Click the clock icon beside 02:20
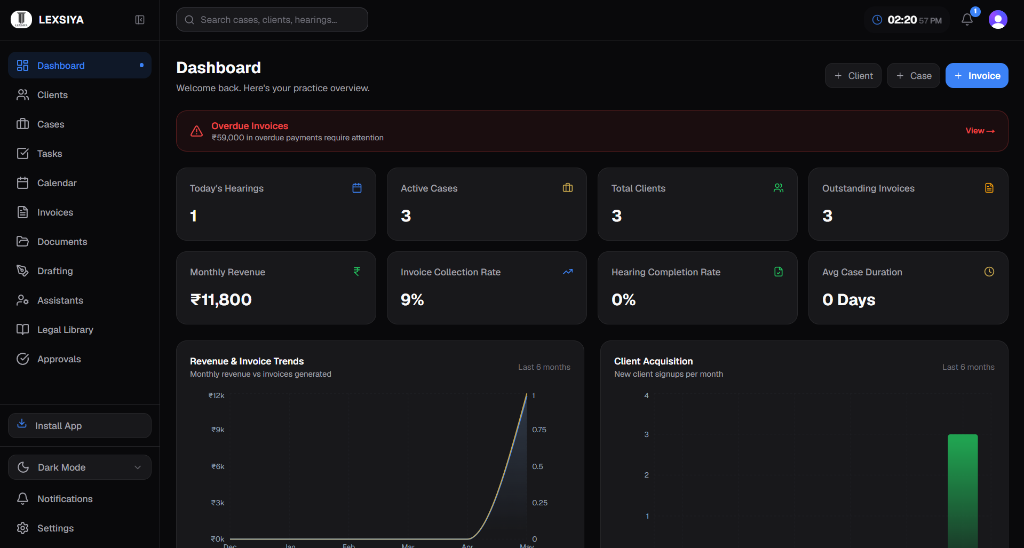 tap(877, 20)
